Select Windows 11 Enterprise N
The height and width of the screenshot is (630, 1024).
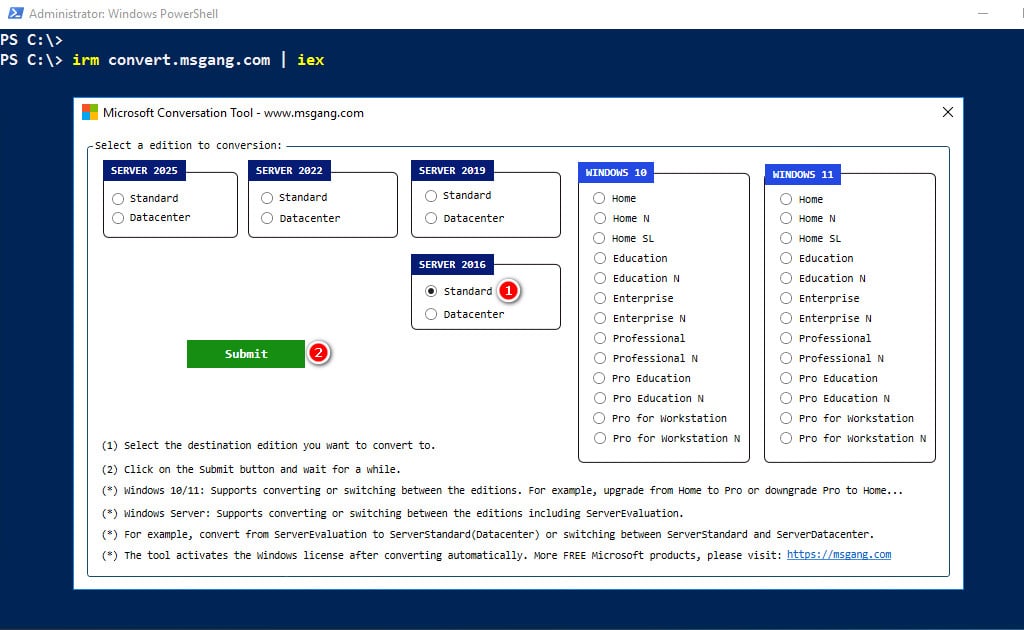786,318
